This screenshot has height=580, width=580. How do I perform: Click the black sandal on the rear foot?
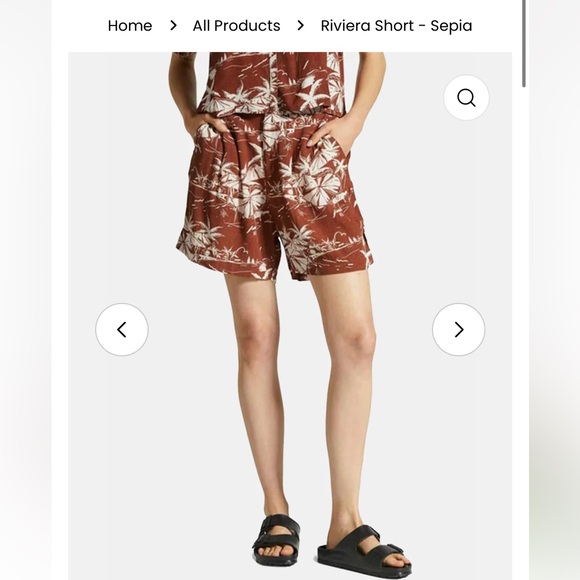(276, 540)
